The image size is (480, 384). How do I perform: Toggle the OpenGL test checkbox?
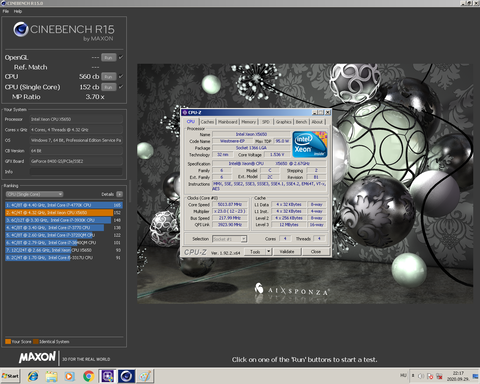[x=121, y=57]
